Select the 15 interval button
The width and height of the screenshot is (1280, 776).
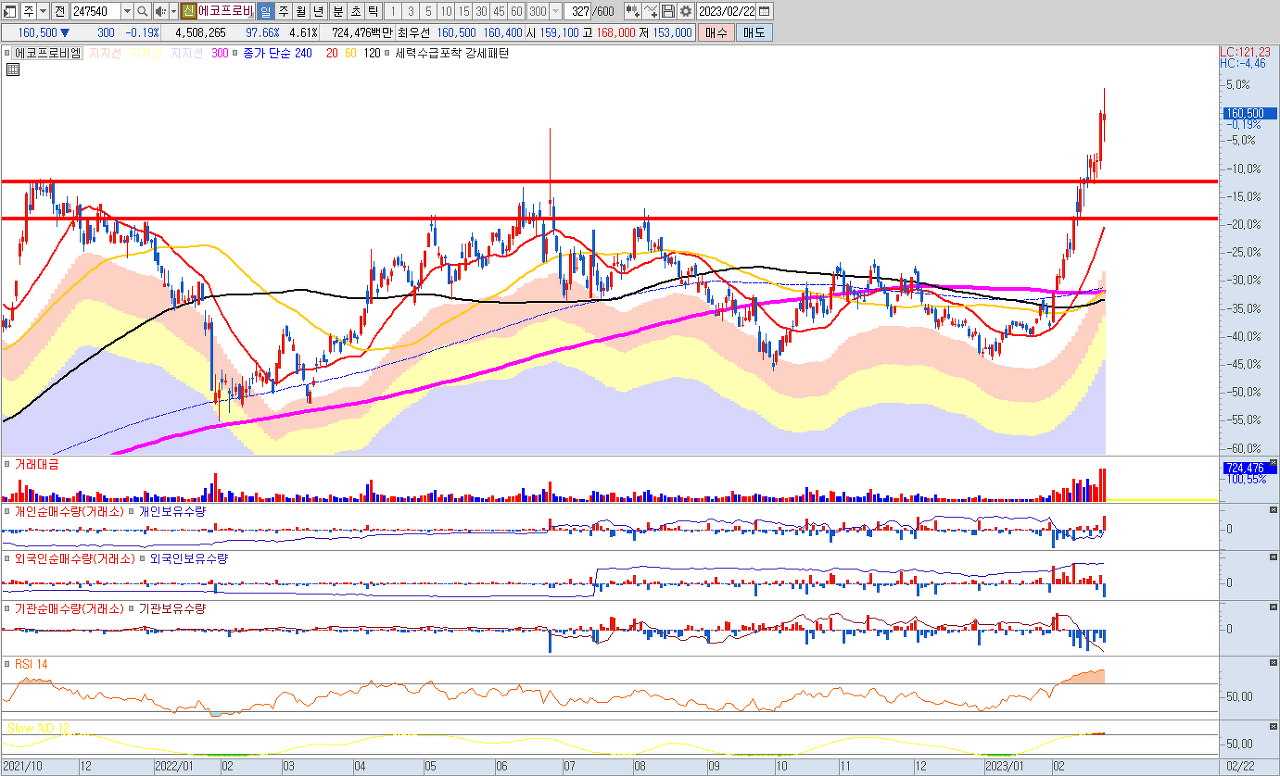tap(464, 11)
